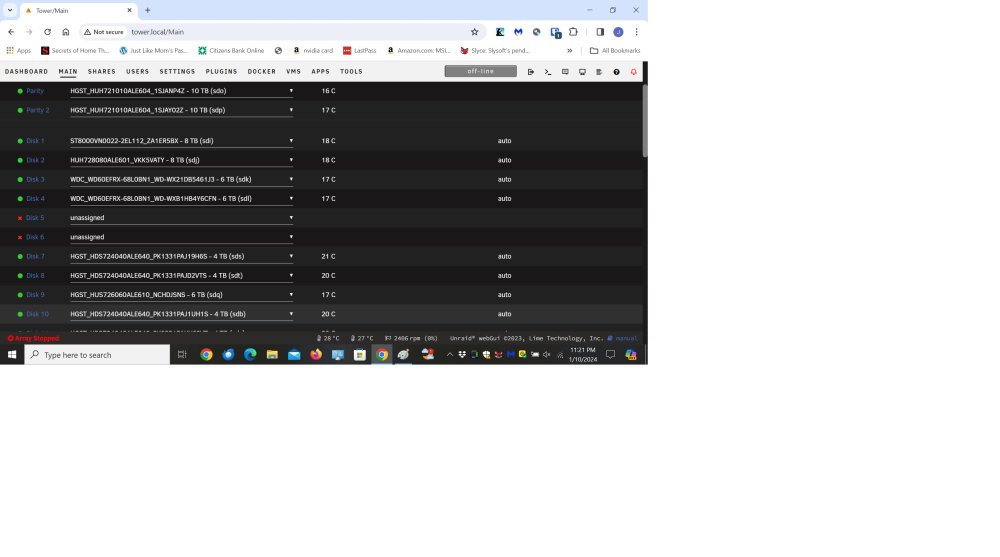Go to the Dashboard tab
This screenshot has height=557, width=1000.
(x=26, y=71)
